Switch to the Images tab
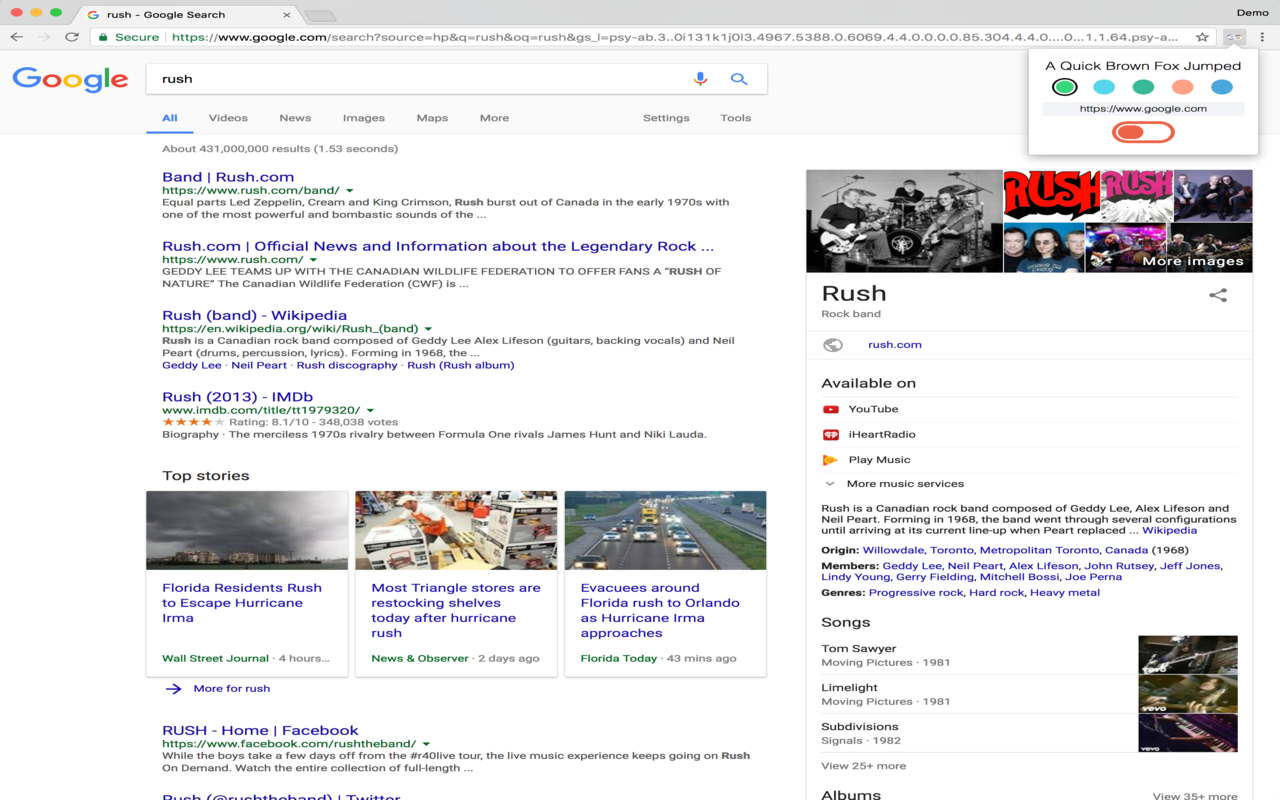 (364, 118)
